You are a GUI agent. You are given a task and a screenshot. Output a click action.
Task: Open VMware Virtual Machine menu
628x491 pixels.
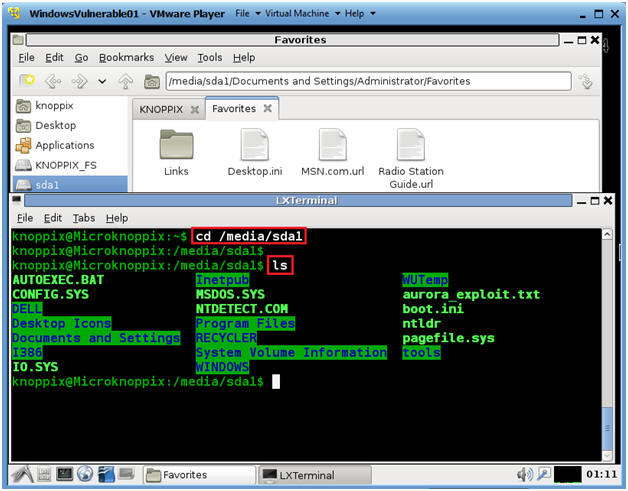(302, 14)
